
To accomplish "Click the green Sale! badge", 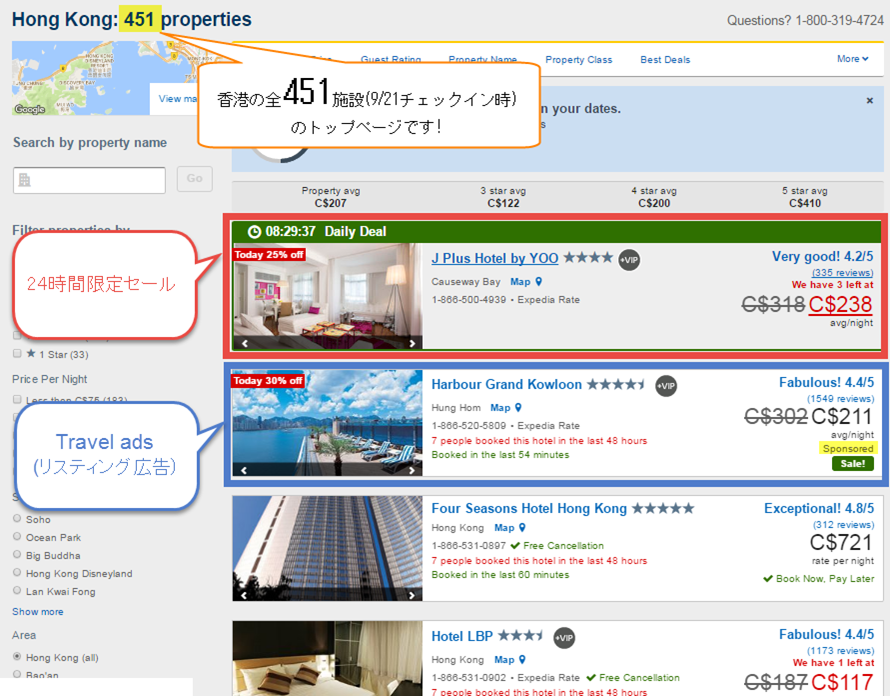I will click(853, 463).
